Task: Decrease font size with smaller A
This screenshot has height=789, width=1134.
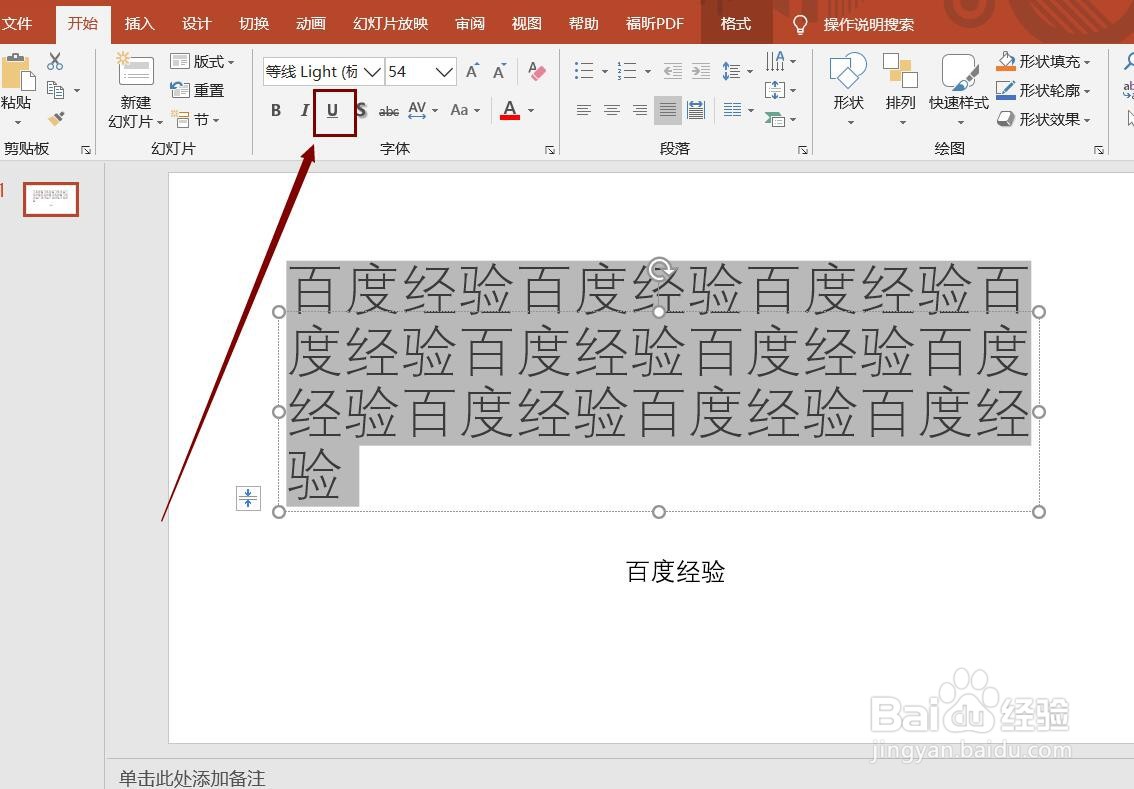Action: (x=500, y=71)
